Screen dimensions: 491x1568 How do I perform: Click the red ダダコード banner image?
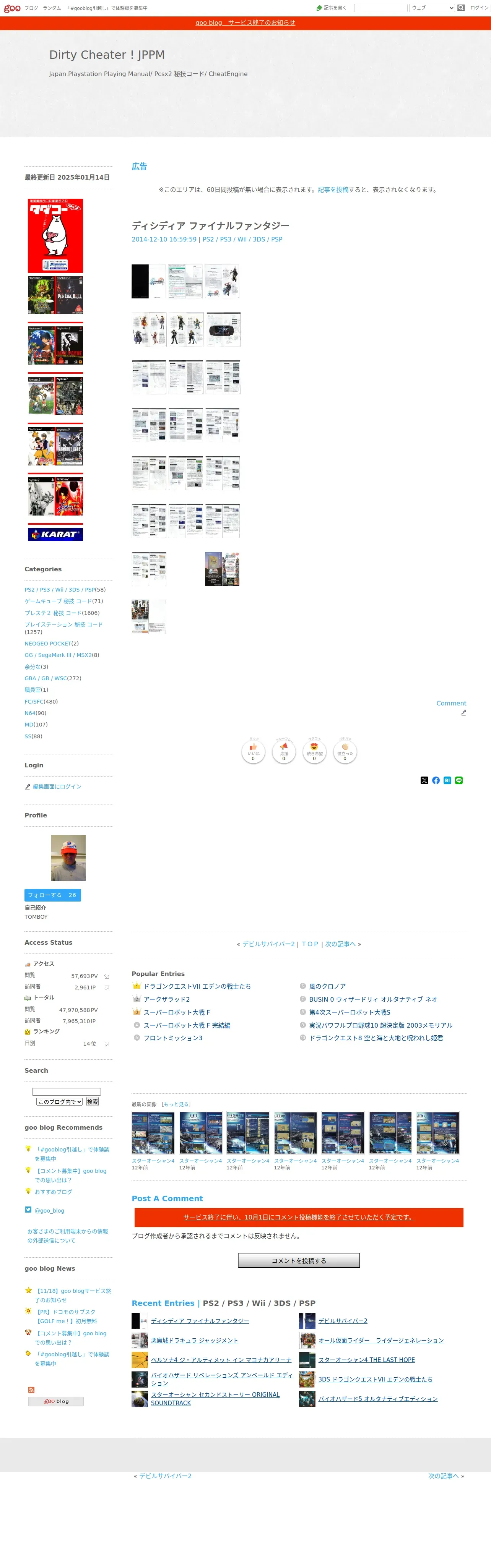pyautogui.click(x=55, y=235)
